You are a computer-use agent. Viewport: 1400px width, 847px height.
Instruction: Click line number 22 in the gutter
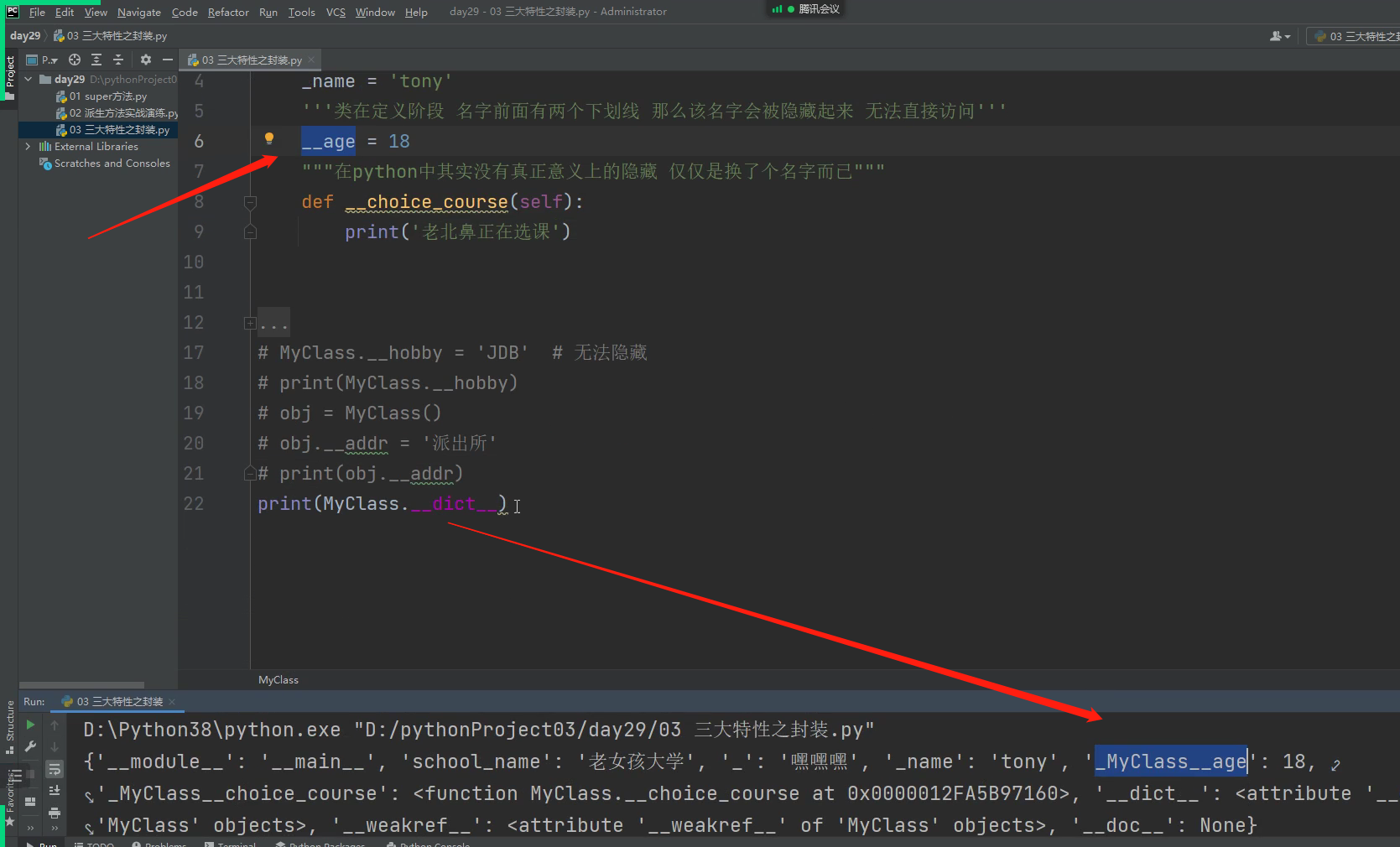tap(194, 503)
